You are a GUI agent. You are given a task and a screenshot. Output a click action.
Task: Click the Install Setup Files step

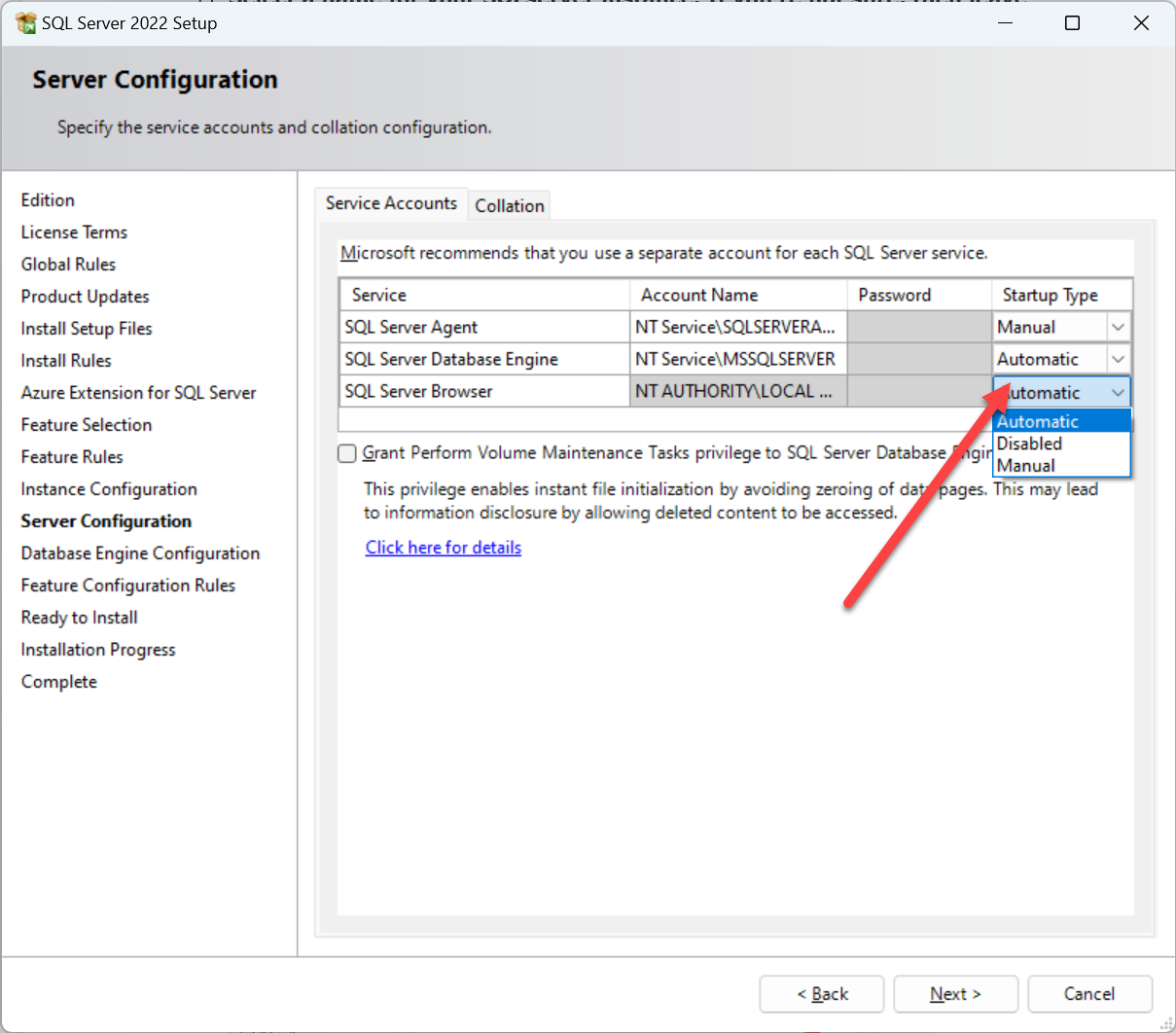87,328
